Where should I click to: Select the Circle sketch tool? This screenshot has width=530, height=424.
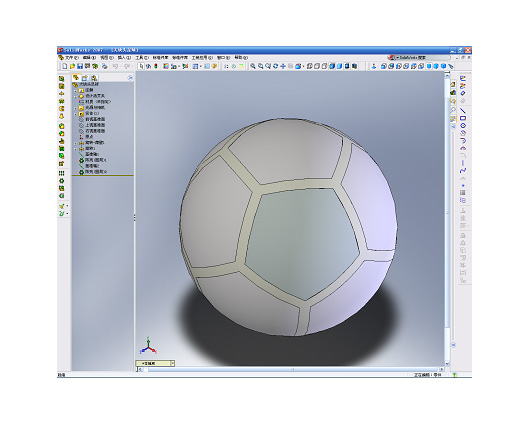(x=463, y=126)
